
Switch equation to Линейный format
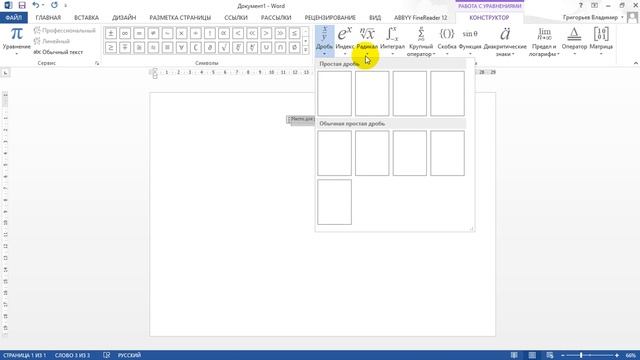(52, 41)
